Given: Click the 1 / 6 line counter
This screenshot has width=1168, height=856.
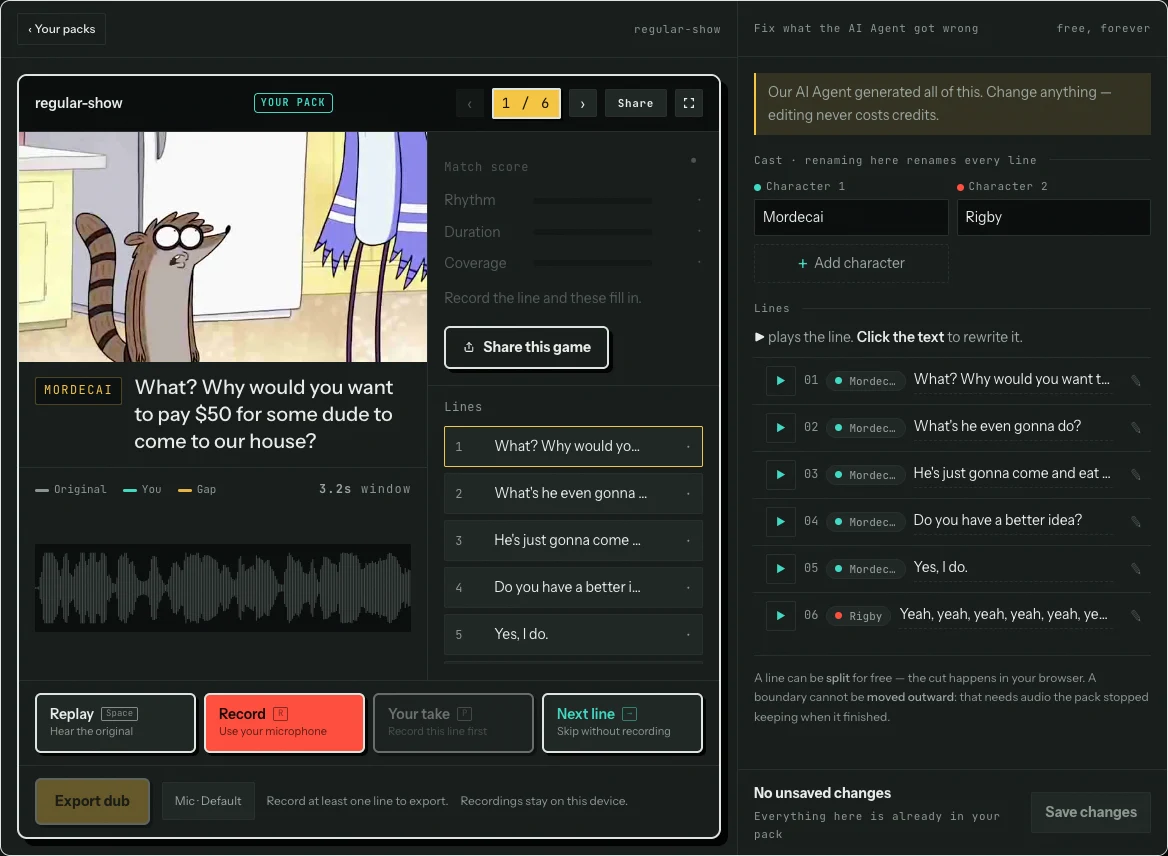Looking at the screenshot, I should [526, 104].
